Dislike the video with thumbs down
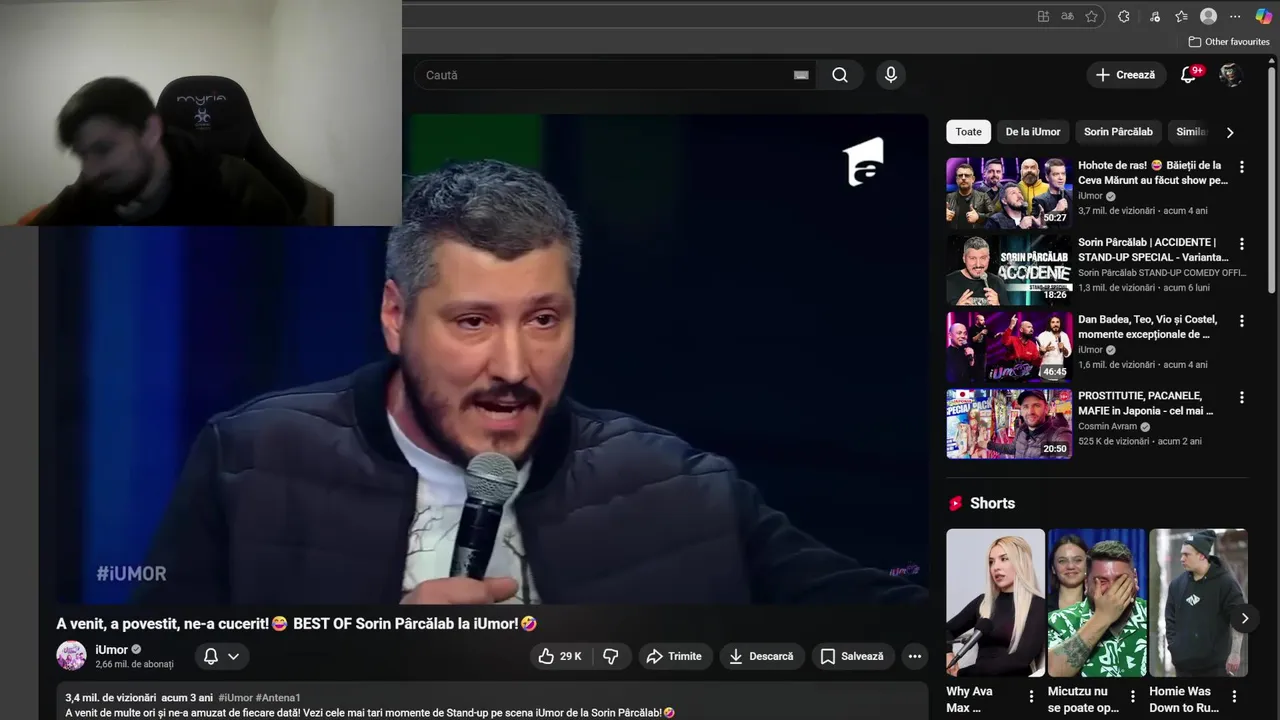This screenshot has width=1280, height=720. pyautogui.click(x=611, y=656)
